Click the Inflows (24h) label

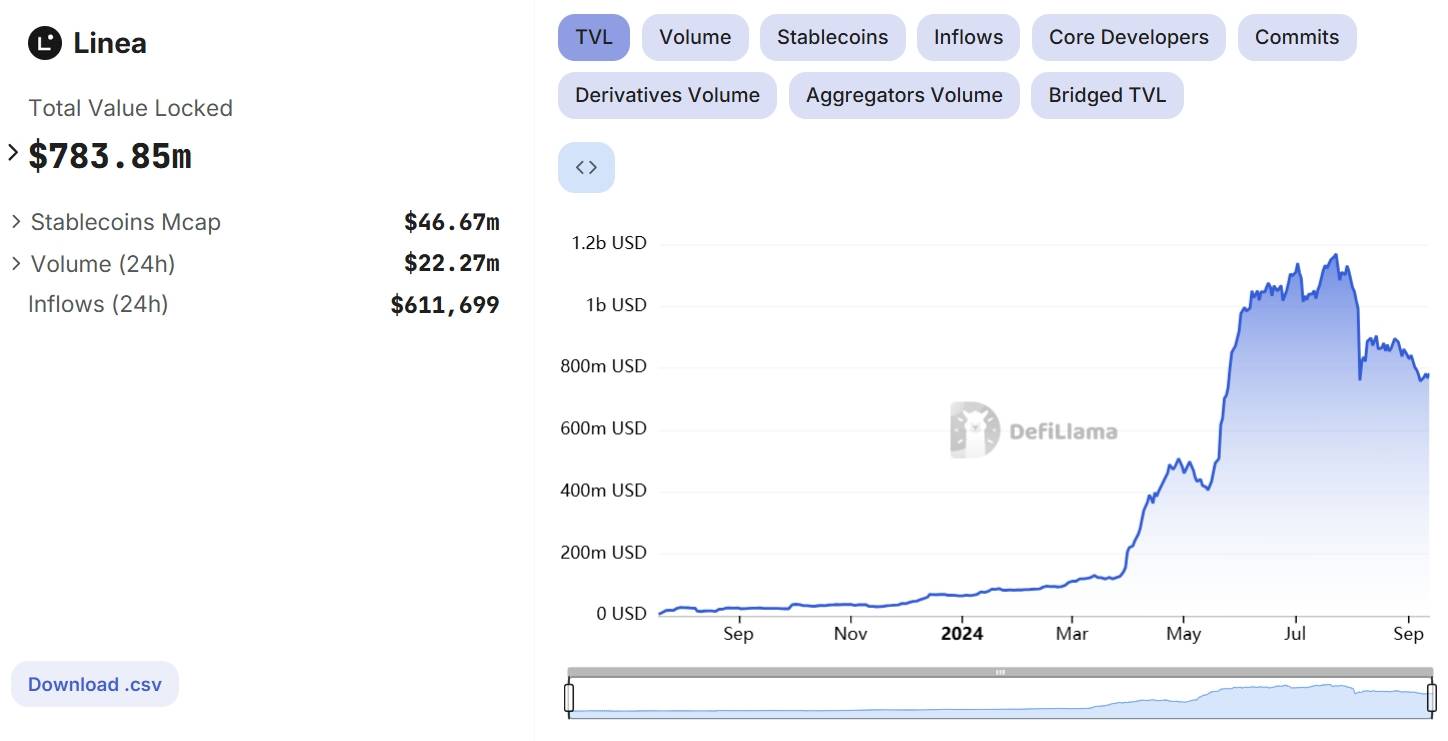98,304
